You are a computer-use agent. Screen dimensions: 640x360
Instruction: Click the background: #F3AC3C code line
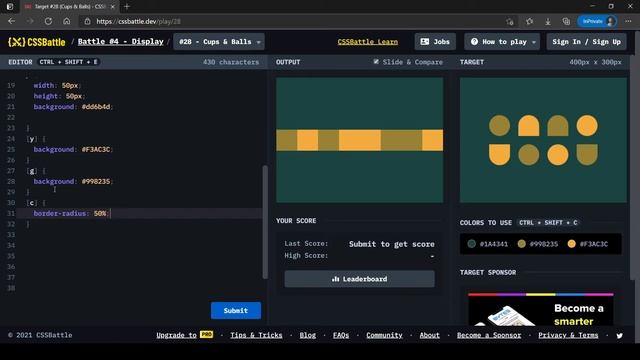tap(72, 149)
